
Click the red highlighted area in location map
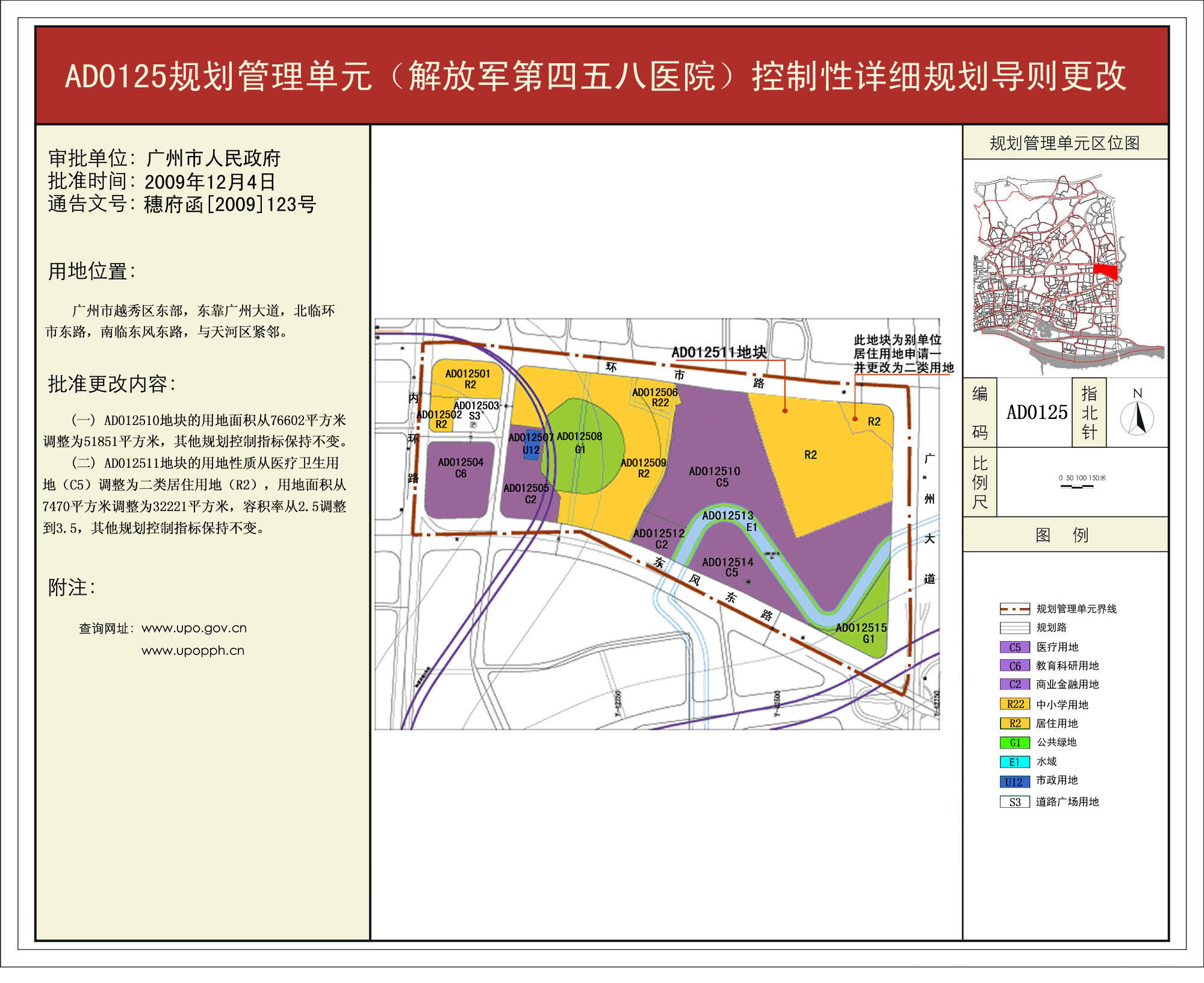pyautogui.click(x=1106, y=271)
